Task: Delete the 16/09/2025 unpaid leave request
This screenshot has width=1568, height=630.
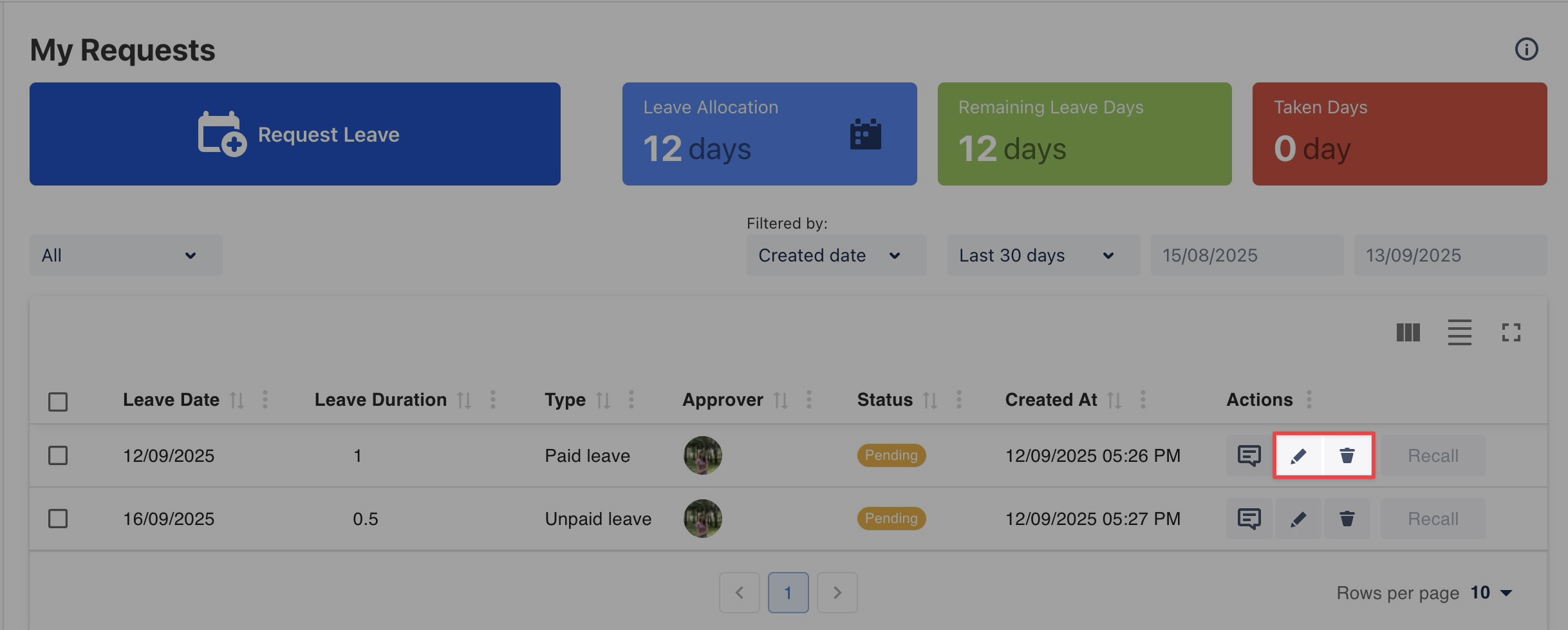Action: pos(1347,519)
